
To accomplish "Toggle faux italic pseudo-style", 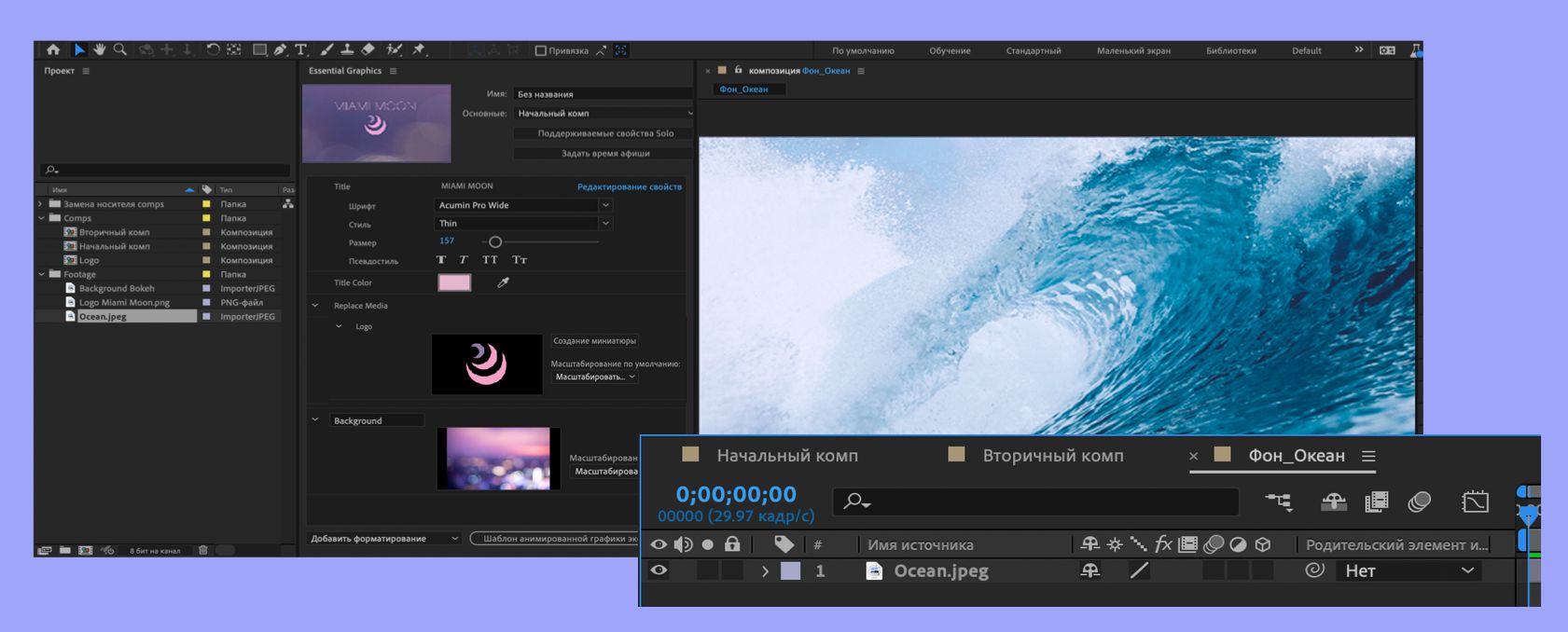I will click(463, 260).
